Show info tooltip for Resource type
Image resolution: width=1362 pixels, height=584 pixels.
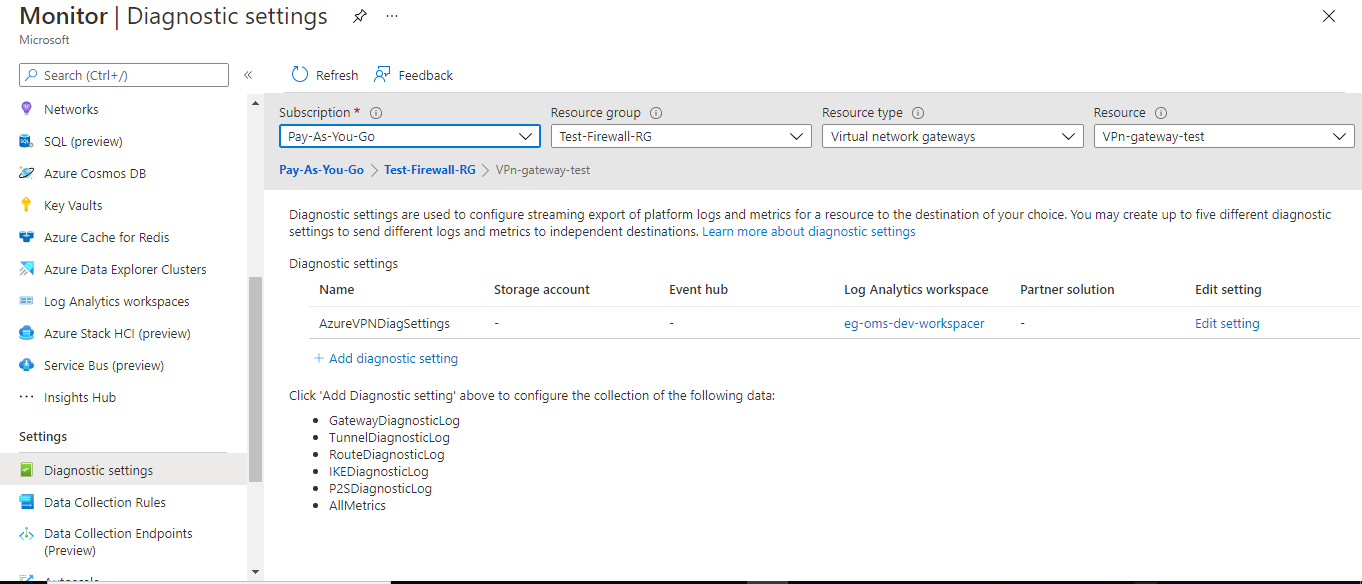(x=918, y=113)
